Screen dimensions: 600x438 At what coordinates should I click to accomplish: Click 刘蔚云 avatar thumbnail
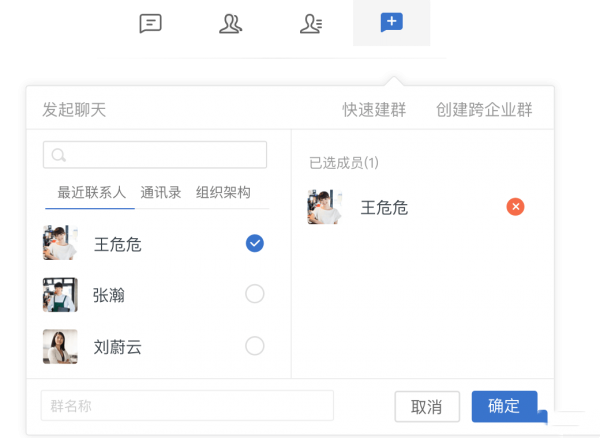click(60, 346)
